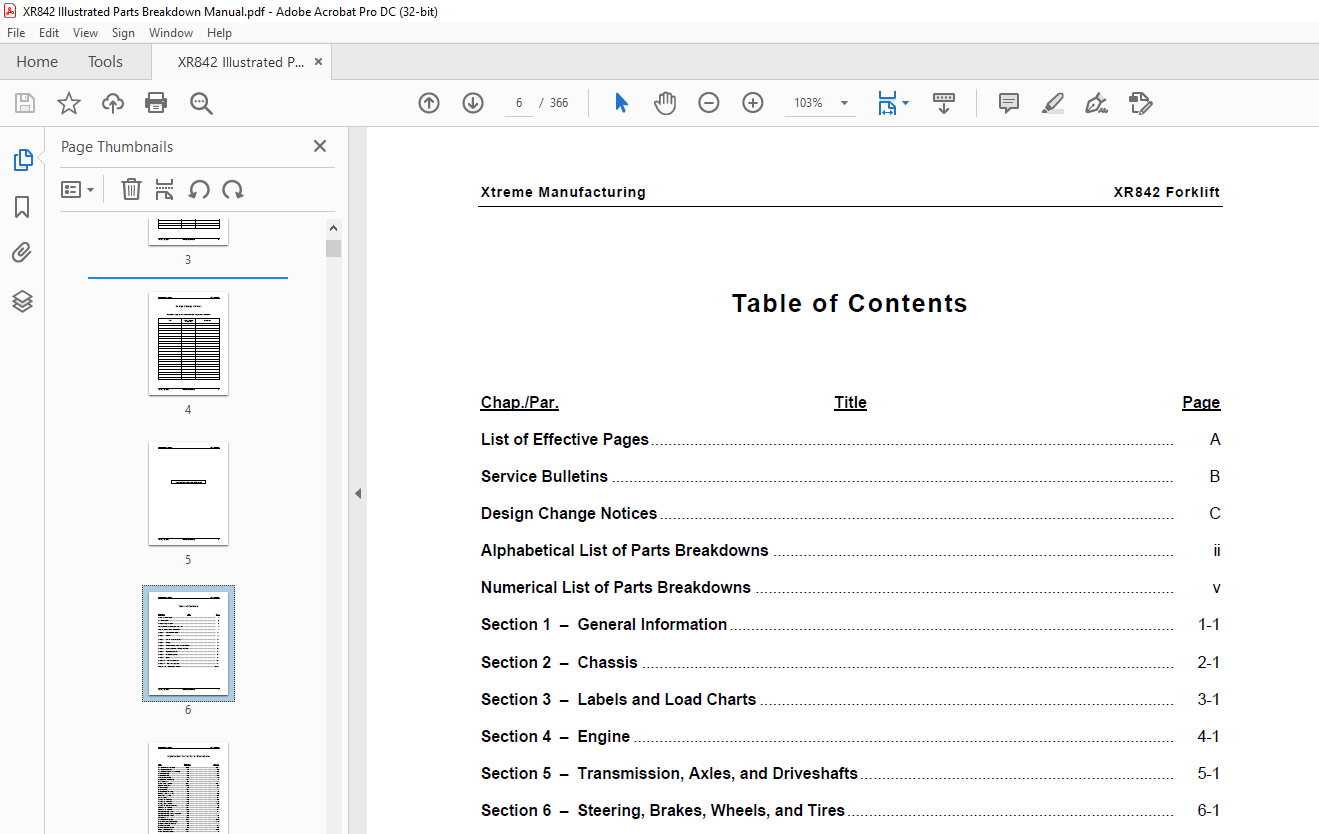This screenshot has width=1319, height=834.
Task: Click the 'Chap./Par.' column header
Action: click(520, 403)
